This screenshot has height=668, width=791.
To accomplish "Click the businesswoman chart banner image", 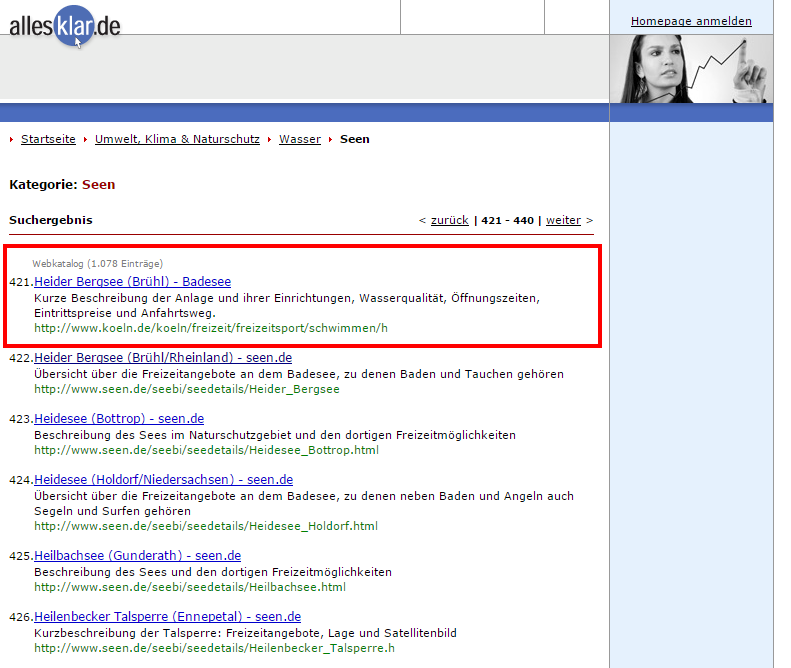I will click(x=691, y=69).
